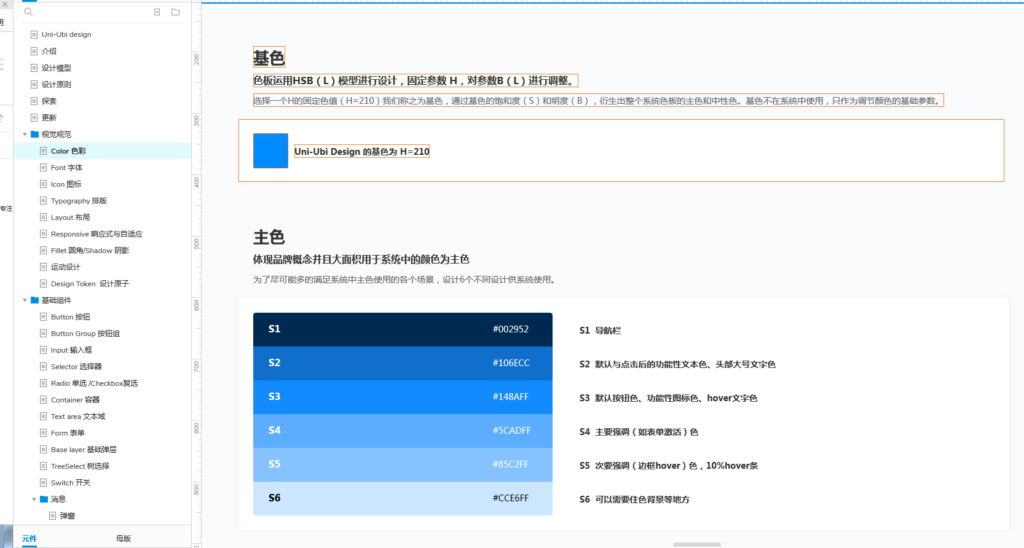
Task: Open the Base layer 基础弹层 page
Action: click(x=84, y=449)
